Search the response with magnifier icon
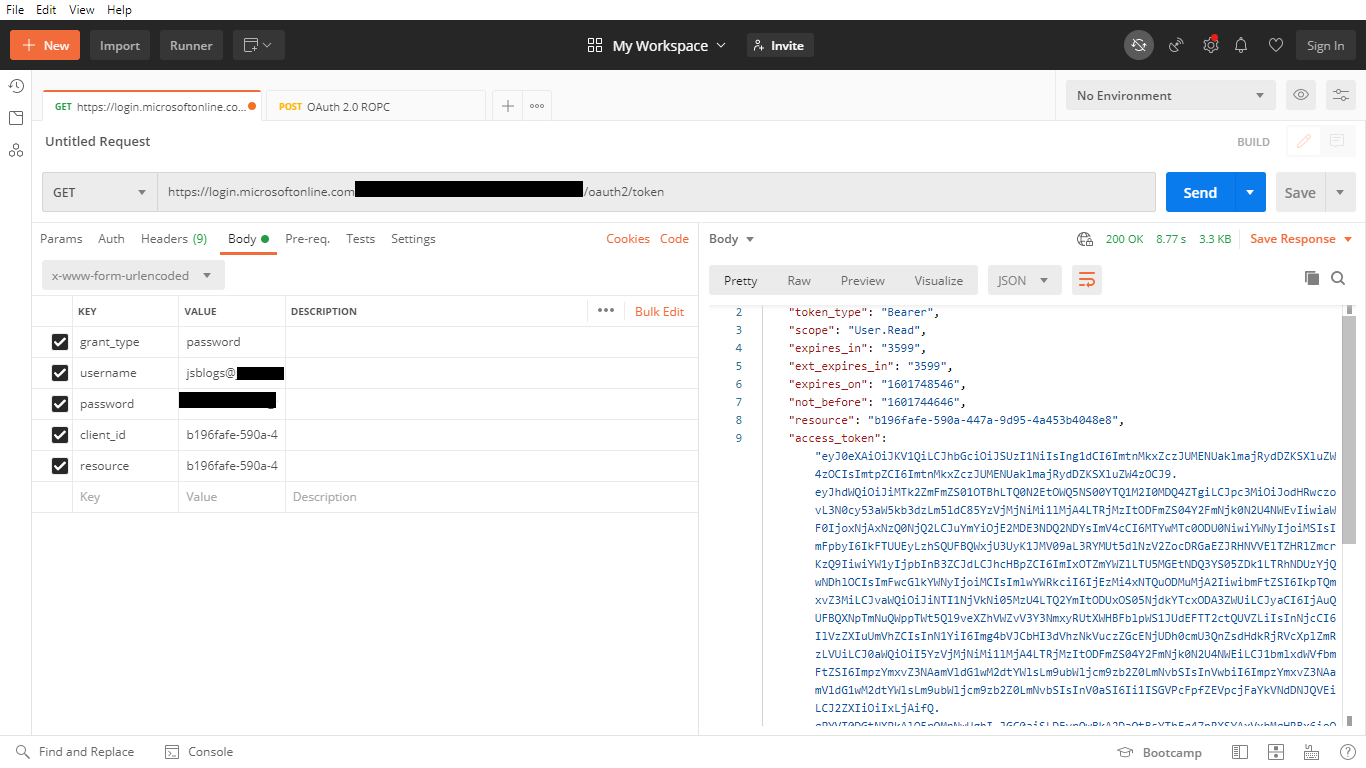 click(x=1338, y=278)
